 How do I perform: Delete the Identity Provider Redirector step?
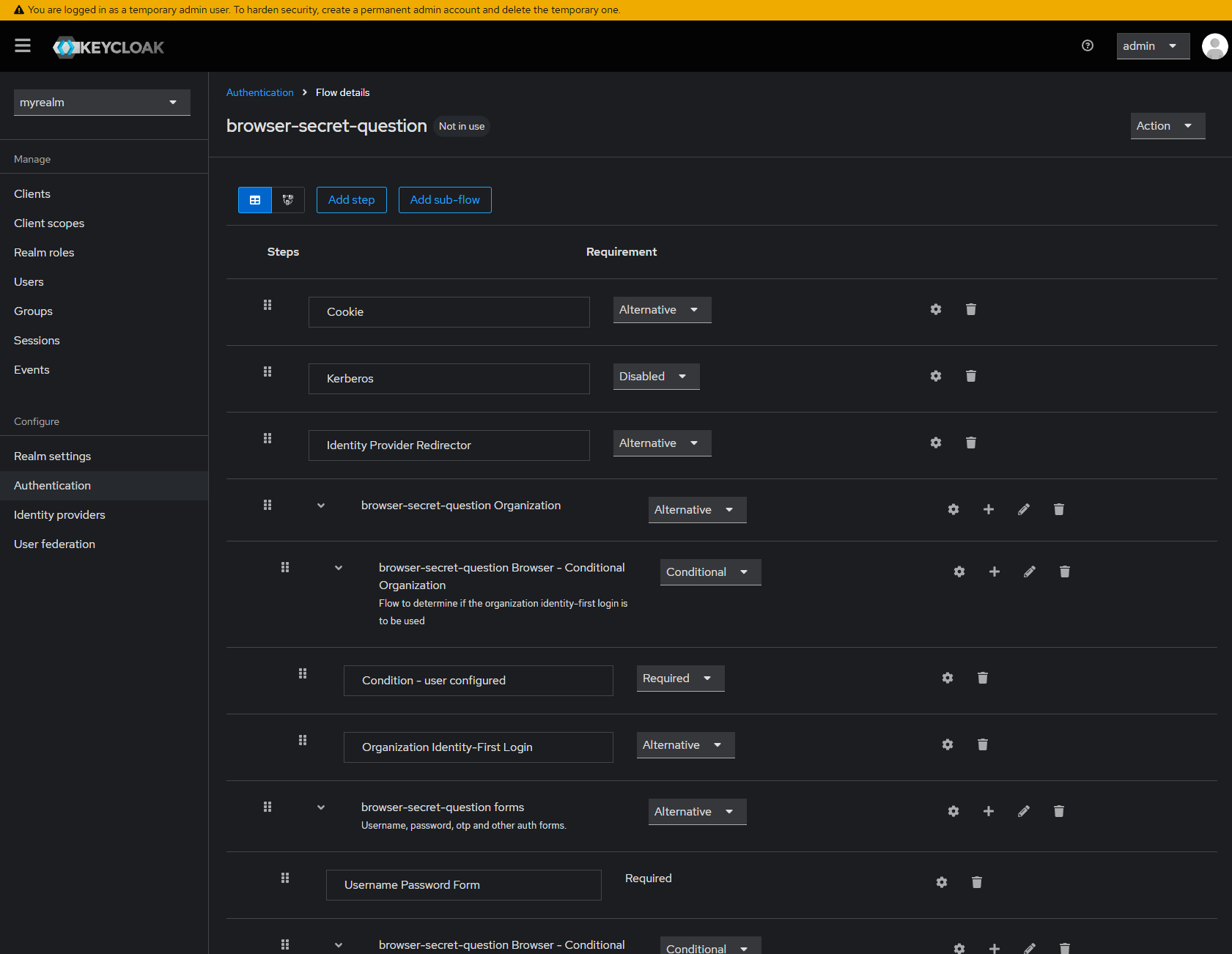tap(971, 443)
